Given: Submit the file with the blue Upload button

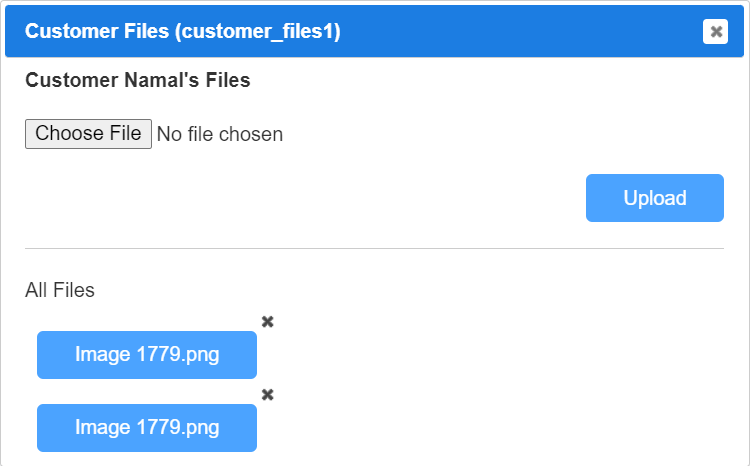Looking at the screenshot, I should tap(654, 198).
